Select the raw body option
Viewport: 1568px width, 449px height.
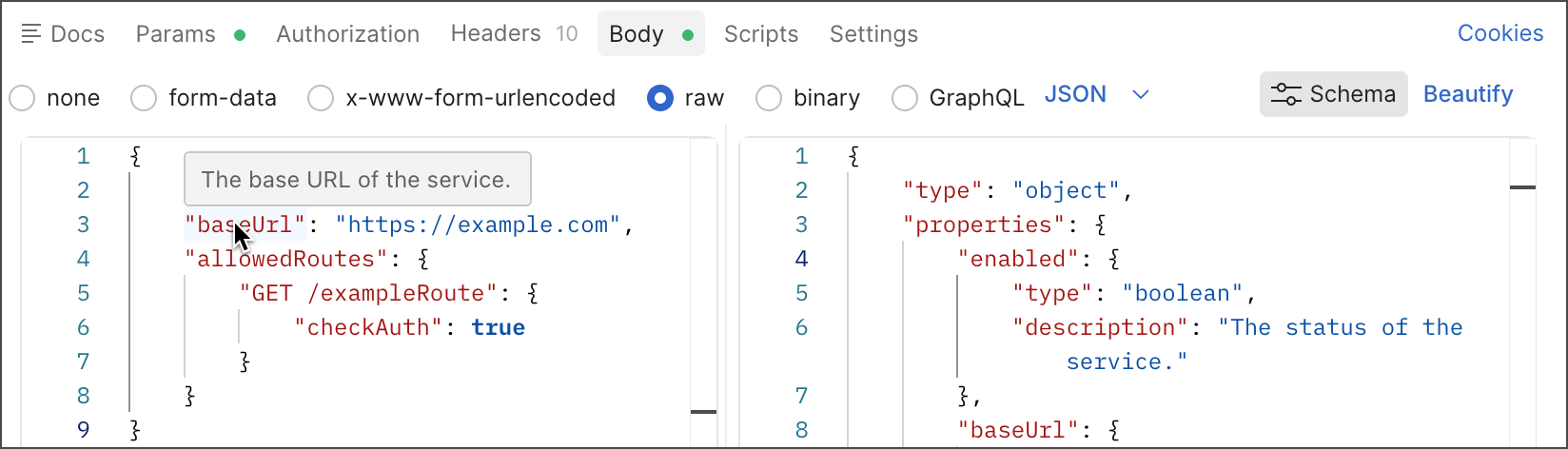660,98
